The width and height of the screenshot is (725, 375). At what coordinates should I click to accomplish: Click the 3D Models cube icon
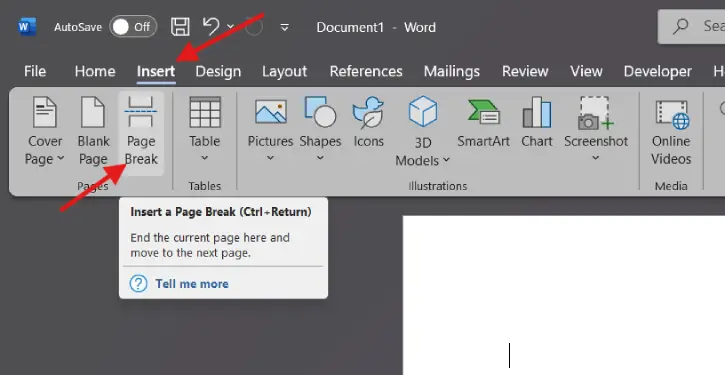pos(423,111)
